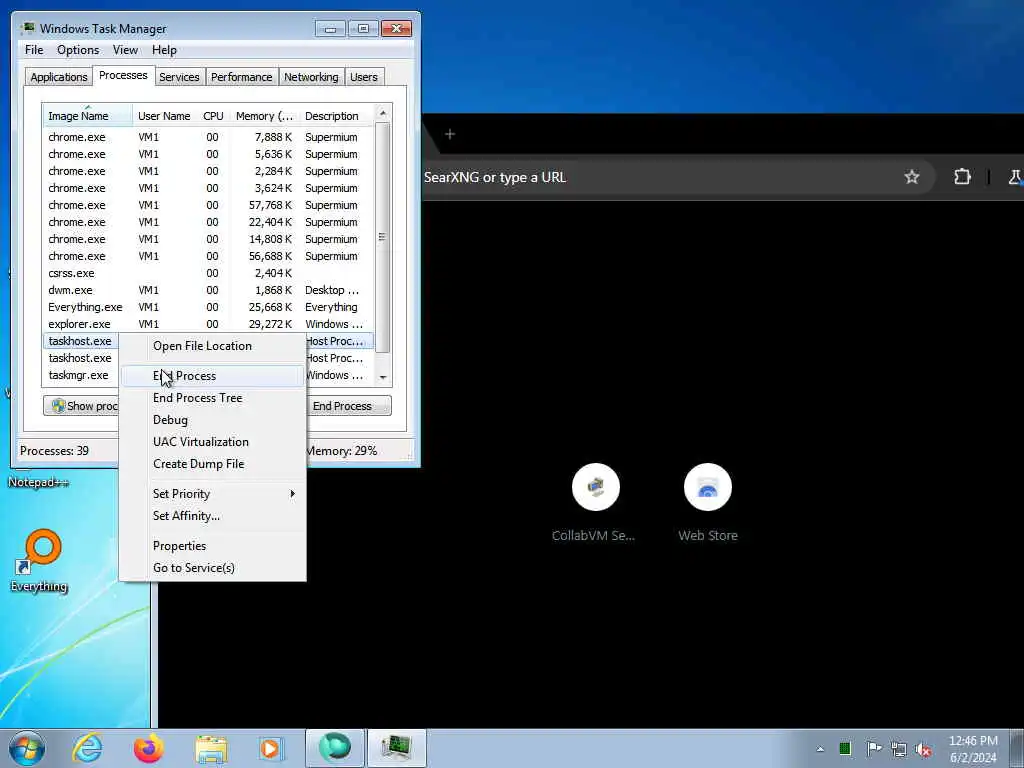Viewport: 1024px width, 768px height.
Task: Sort by CPU column header
Action: [x=213, y=116]
